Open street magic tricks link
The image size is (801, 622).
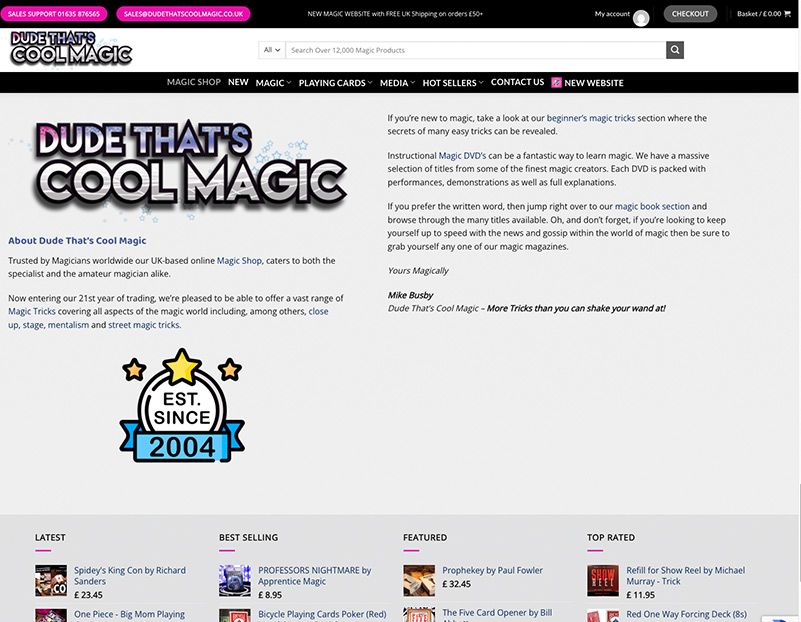pyautogui.click(x=144, y=325)
